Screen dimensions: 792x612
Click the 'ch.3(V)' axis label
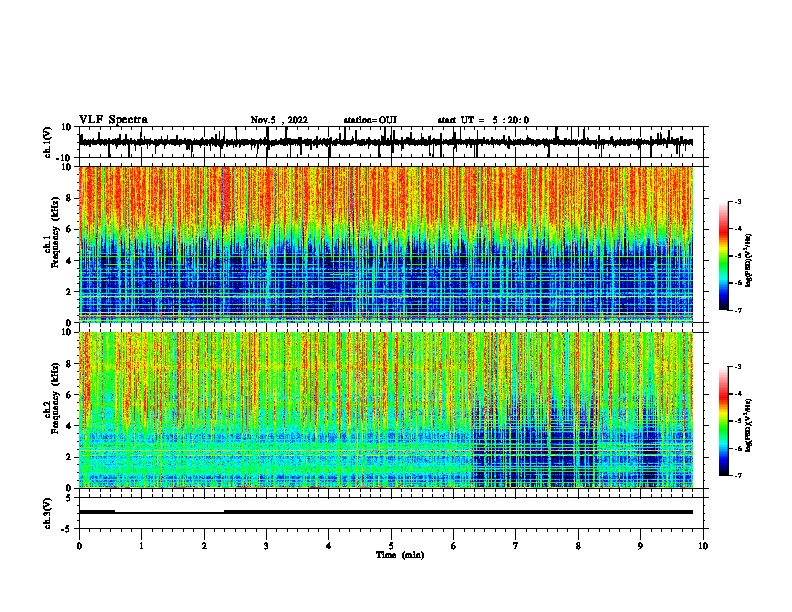[x=48, y=514]
